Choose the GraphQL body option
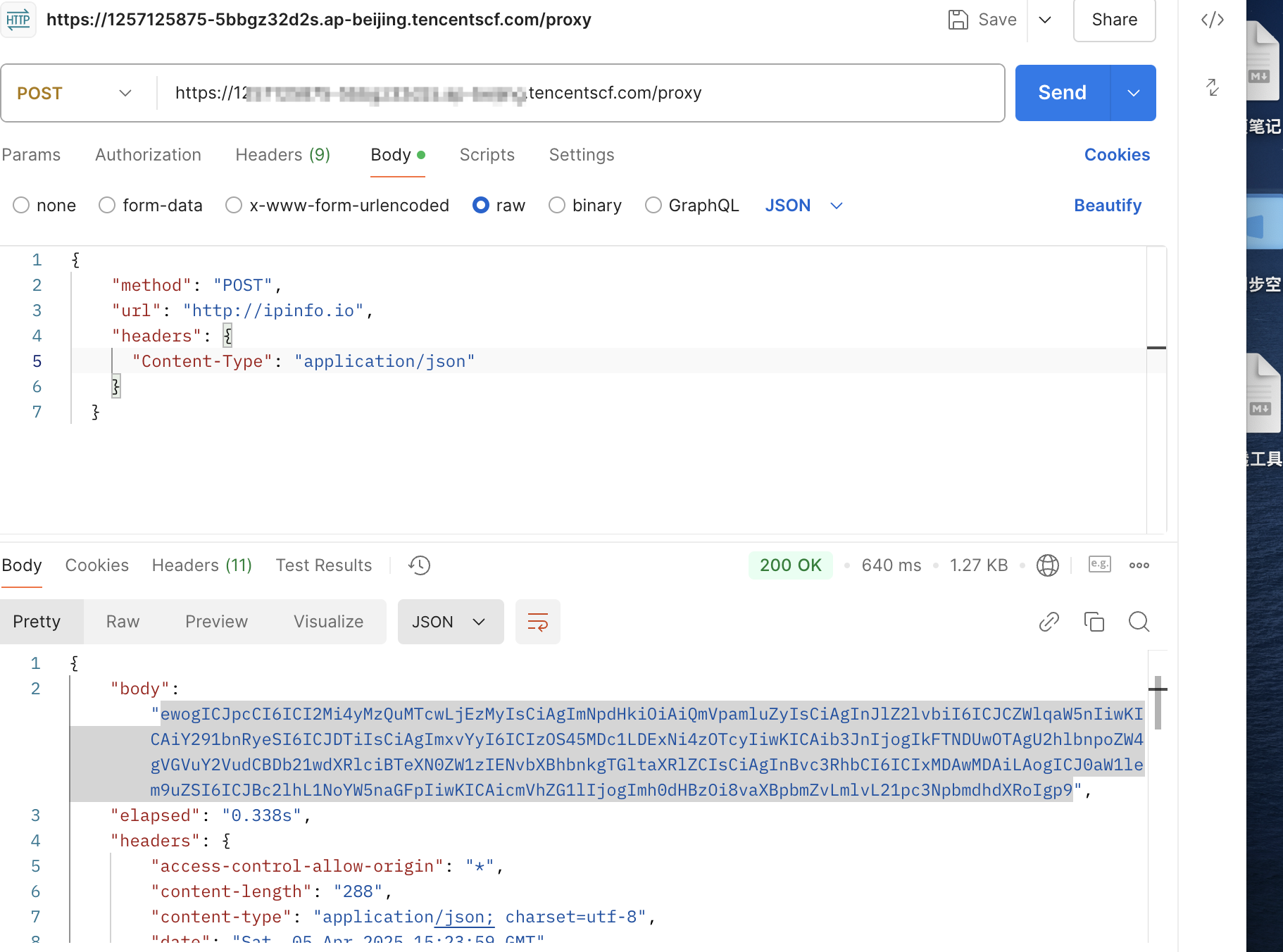Screen dimensions: 1283x952 [x=653, y=206]
